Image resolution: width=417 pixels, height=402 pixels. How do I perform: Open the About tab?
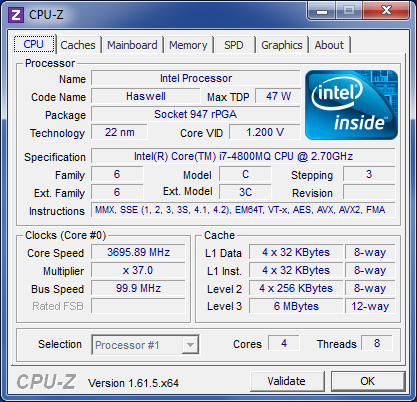click(x=329, y=45)
